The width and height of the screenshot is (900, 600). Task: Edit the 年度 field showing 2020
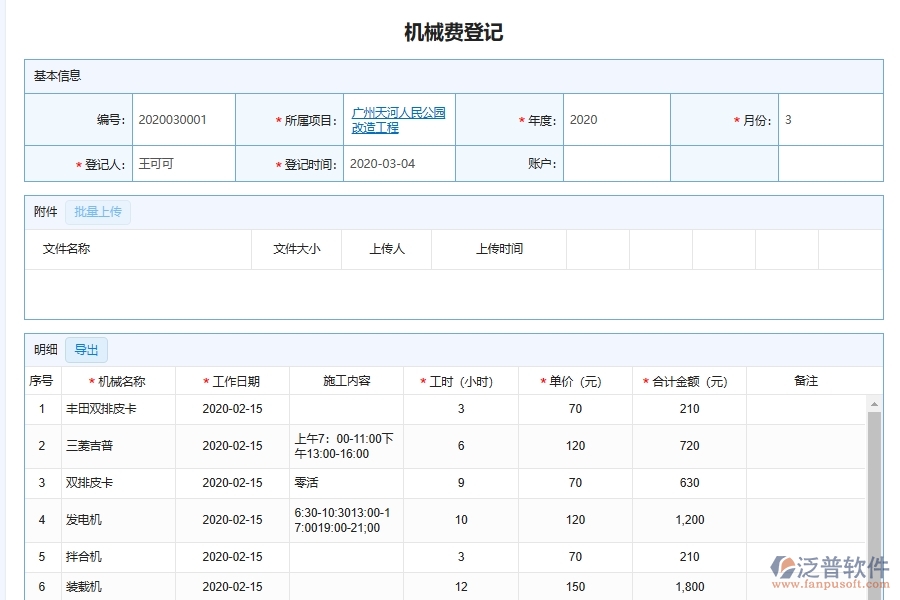pos(614,119)
